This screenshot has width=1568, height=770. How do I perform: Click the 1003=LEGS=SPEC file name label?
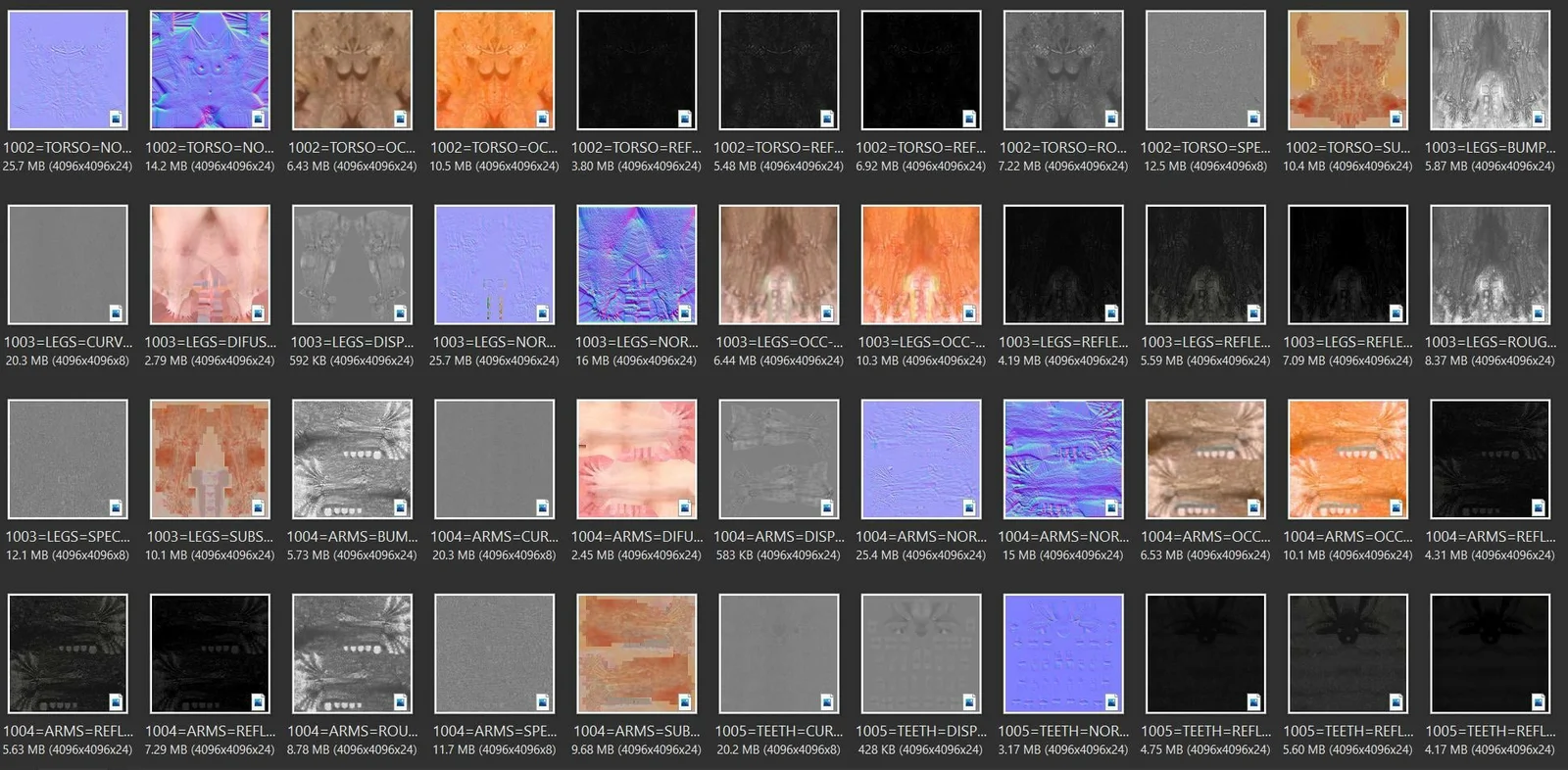click(x=68, y=537)
